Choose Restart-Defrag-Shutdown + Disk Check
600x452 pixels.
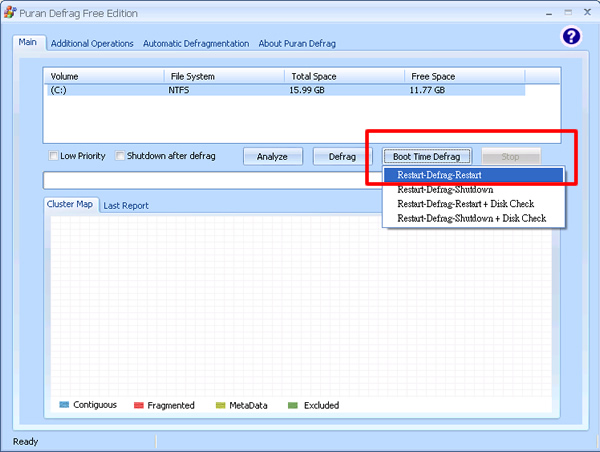(473, 219)
